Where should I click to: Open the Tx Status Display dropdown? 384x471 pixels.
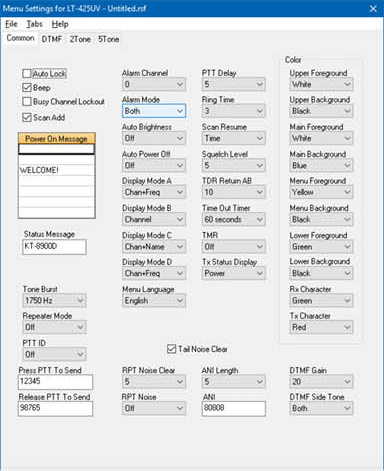(x=233, y=273)
